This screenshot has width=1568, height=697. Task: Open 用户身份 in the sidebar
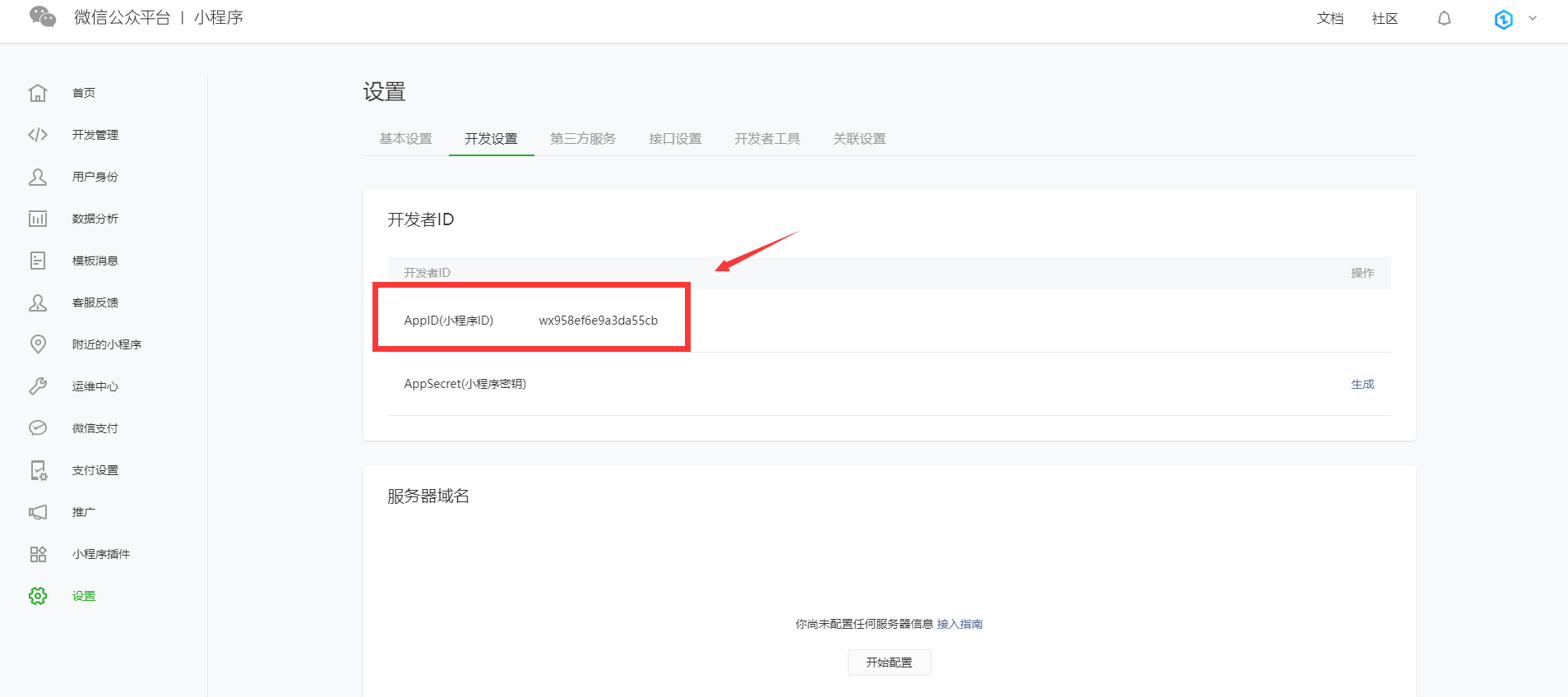[95, 177]
